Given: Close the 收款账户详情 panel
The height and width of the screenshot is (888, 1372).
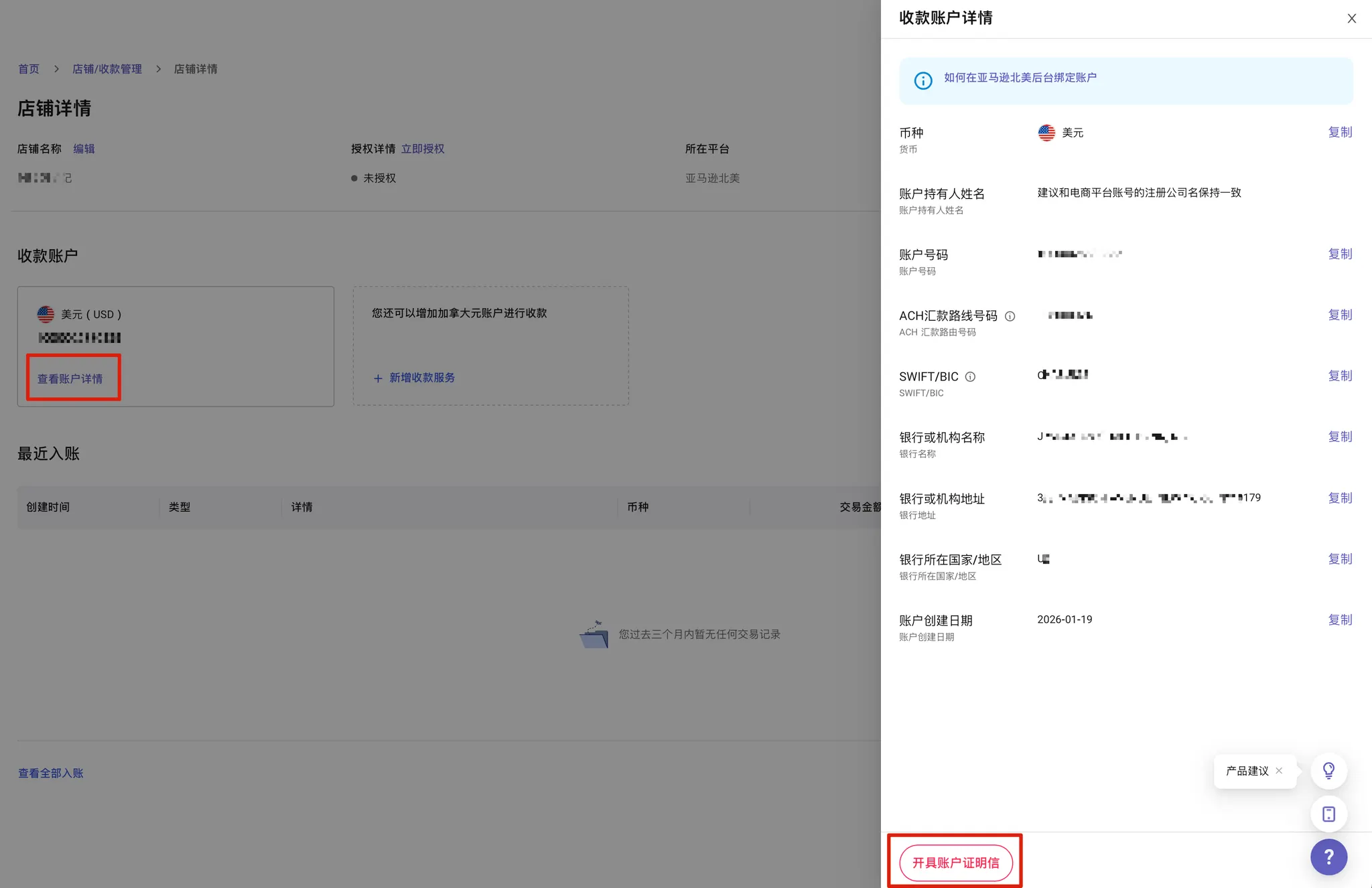Looking at the screenshot, I should point(1351,19).
